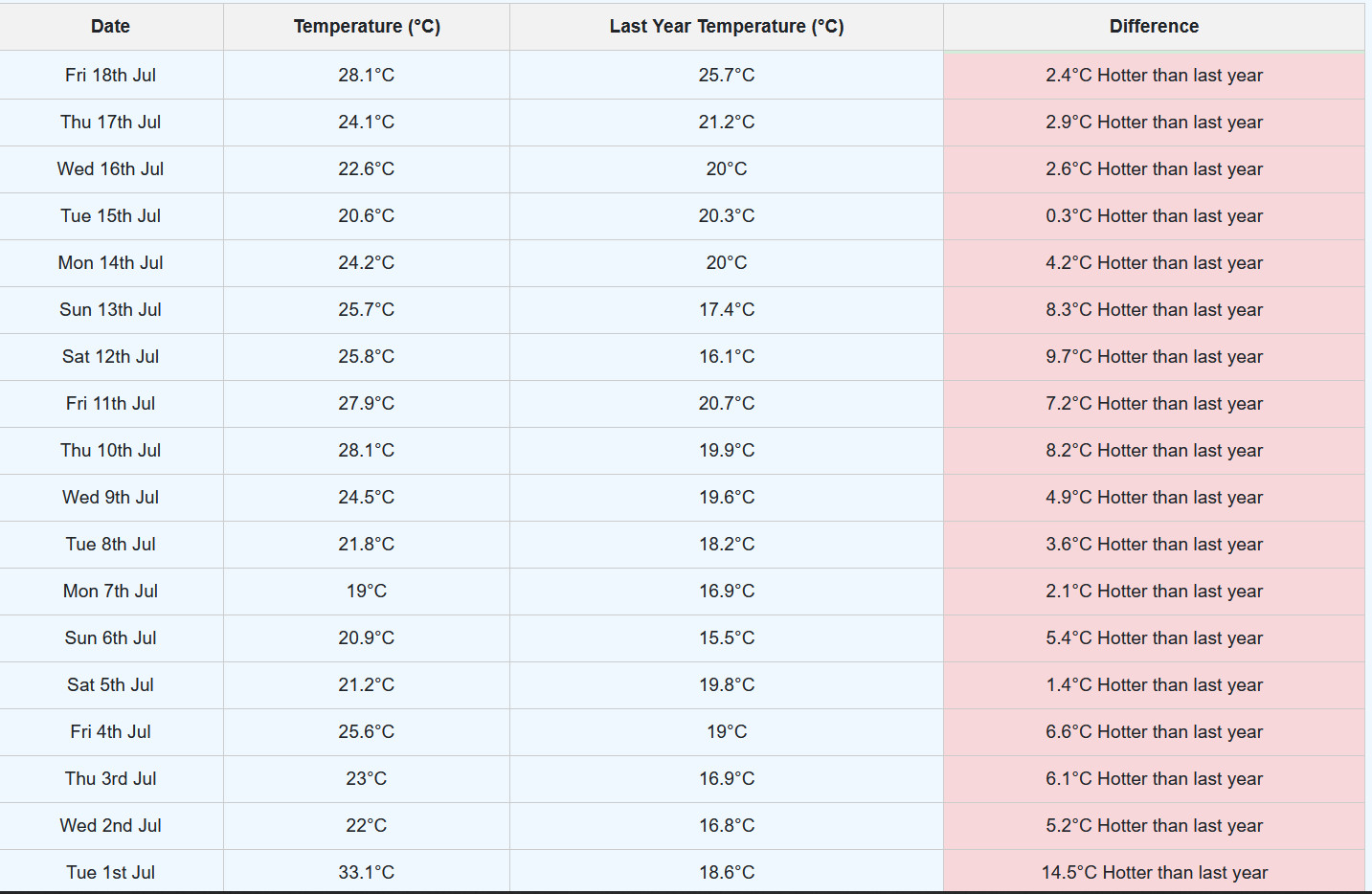The width and height of the screenshot is (1372, 894).
Task: Click the 33.1°C temperature for Tue 1st Jul
Action: (367, 872)
